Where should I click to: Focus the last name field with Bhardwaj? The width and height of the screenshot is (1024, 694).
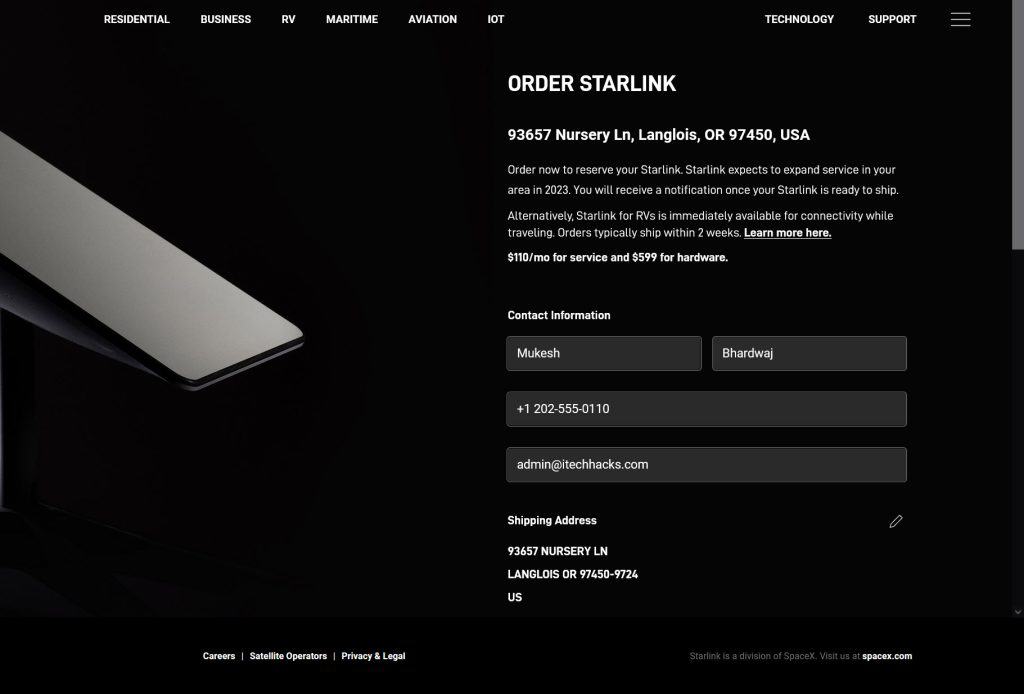[x=809, y=353]
